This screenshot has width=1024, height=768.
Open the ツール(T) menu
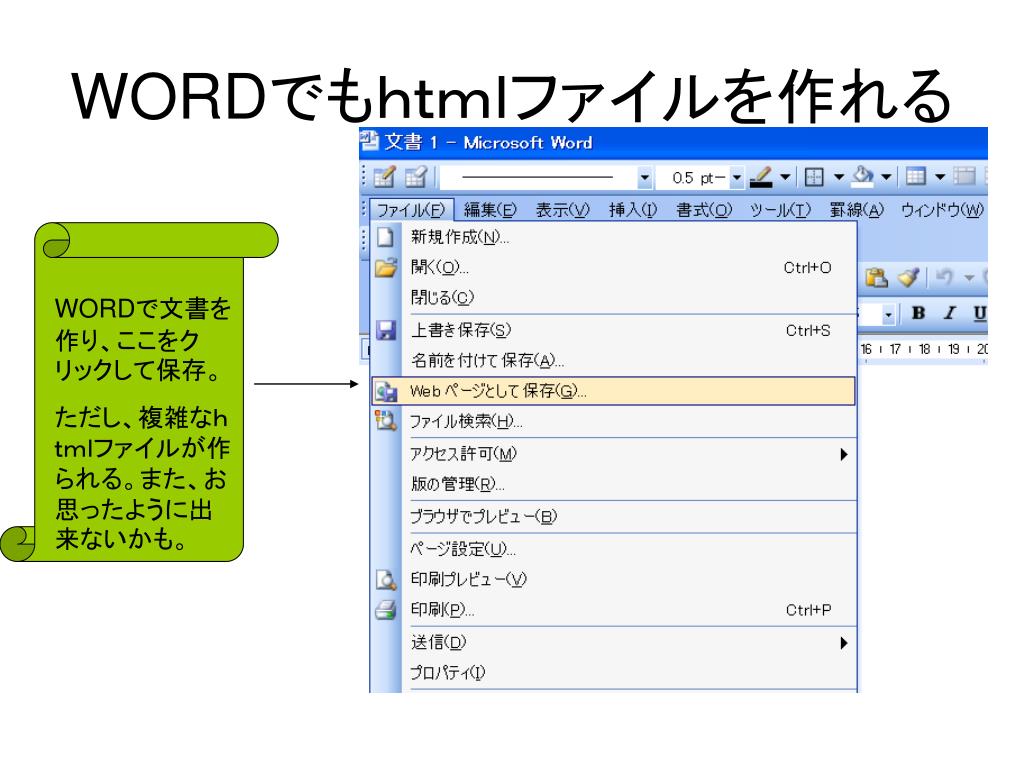click(x=780, y=210)
